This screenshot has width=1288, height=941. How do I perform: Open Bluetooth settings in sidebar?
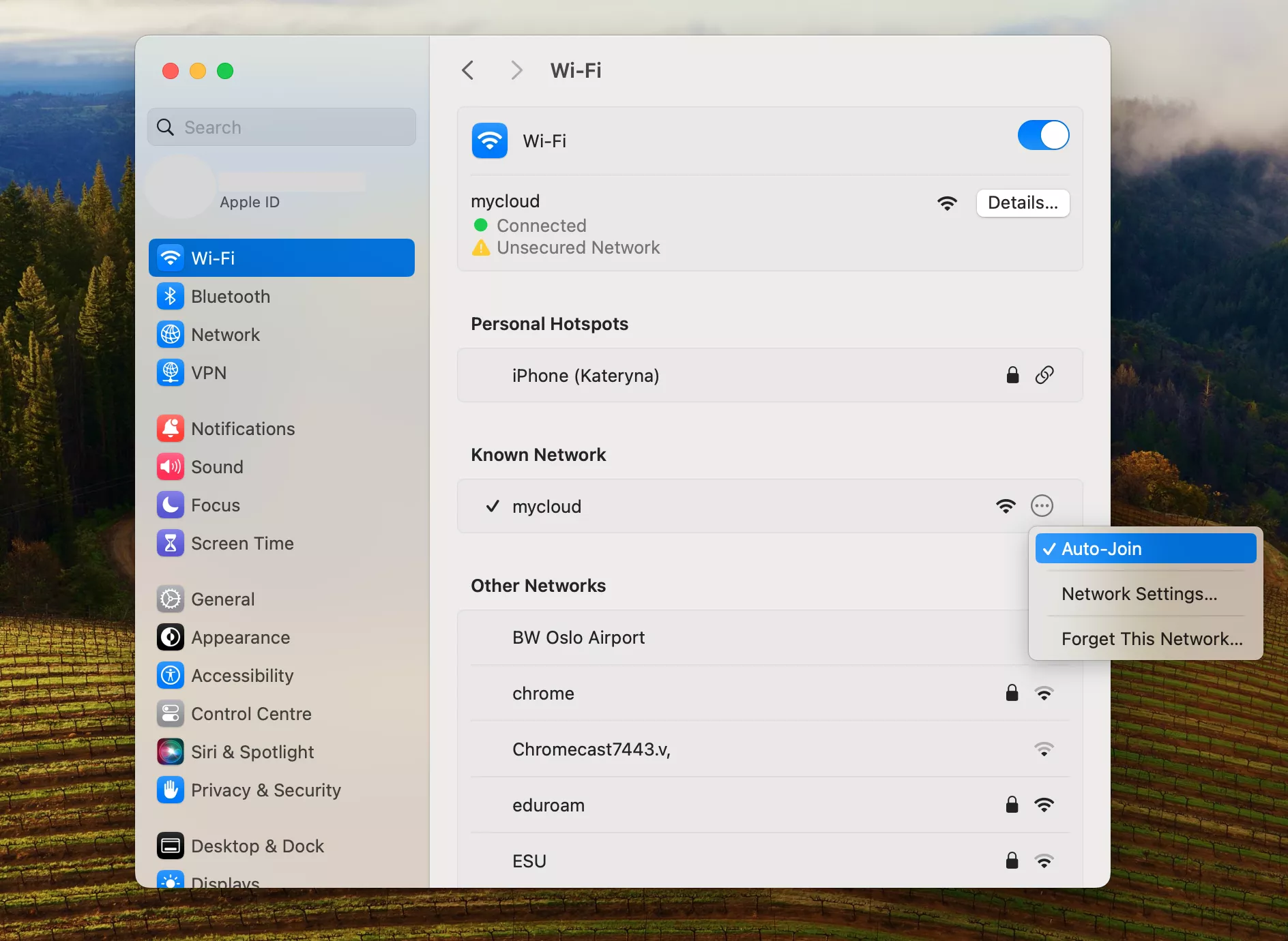pos(230,297)
